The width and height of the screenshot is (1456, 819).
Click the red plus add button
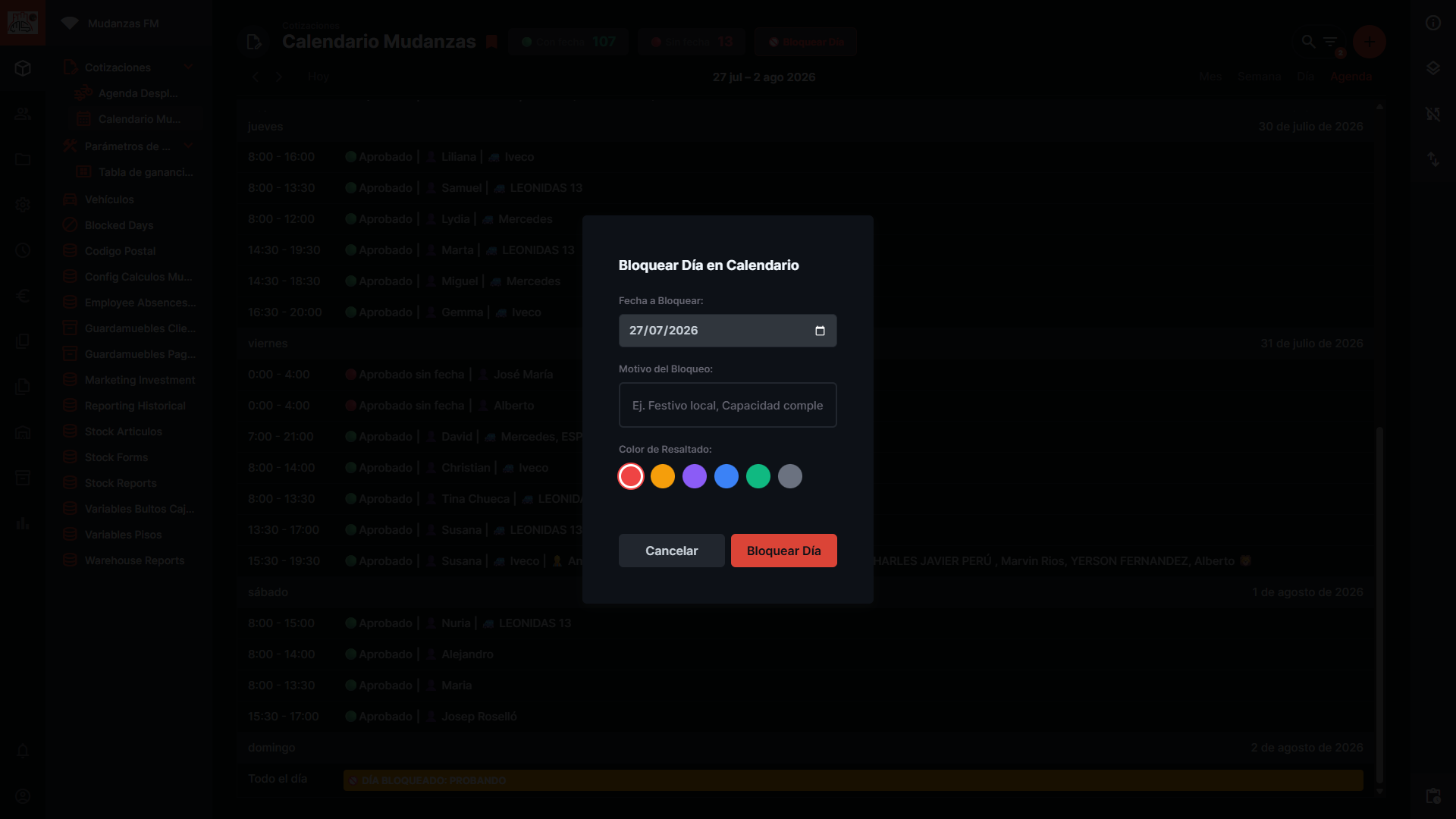coord(1370,42)
